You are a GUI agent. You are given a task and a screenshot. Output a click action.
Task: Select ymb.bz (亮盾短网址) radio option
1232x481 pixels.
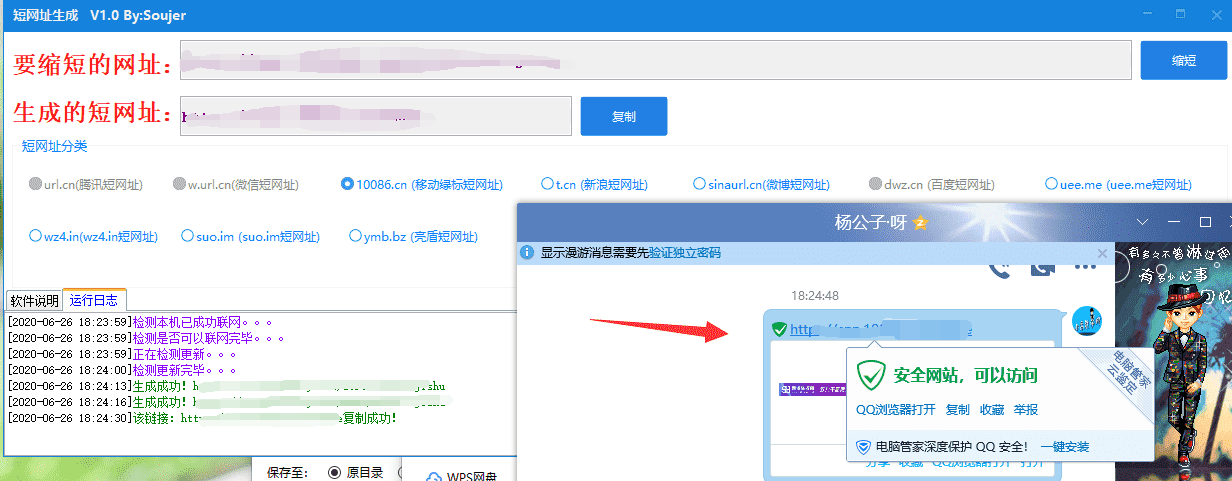pos(414,236)
